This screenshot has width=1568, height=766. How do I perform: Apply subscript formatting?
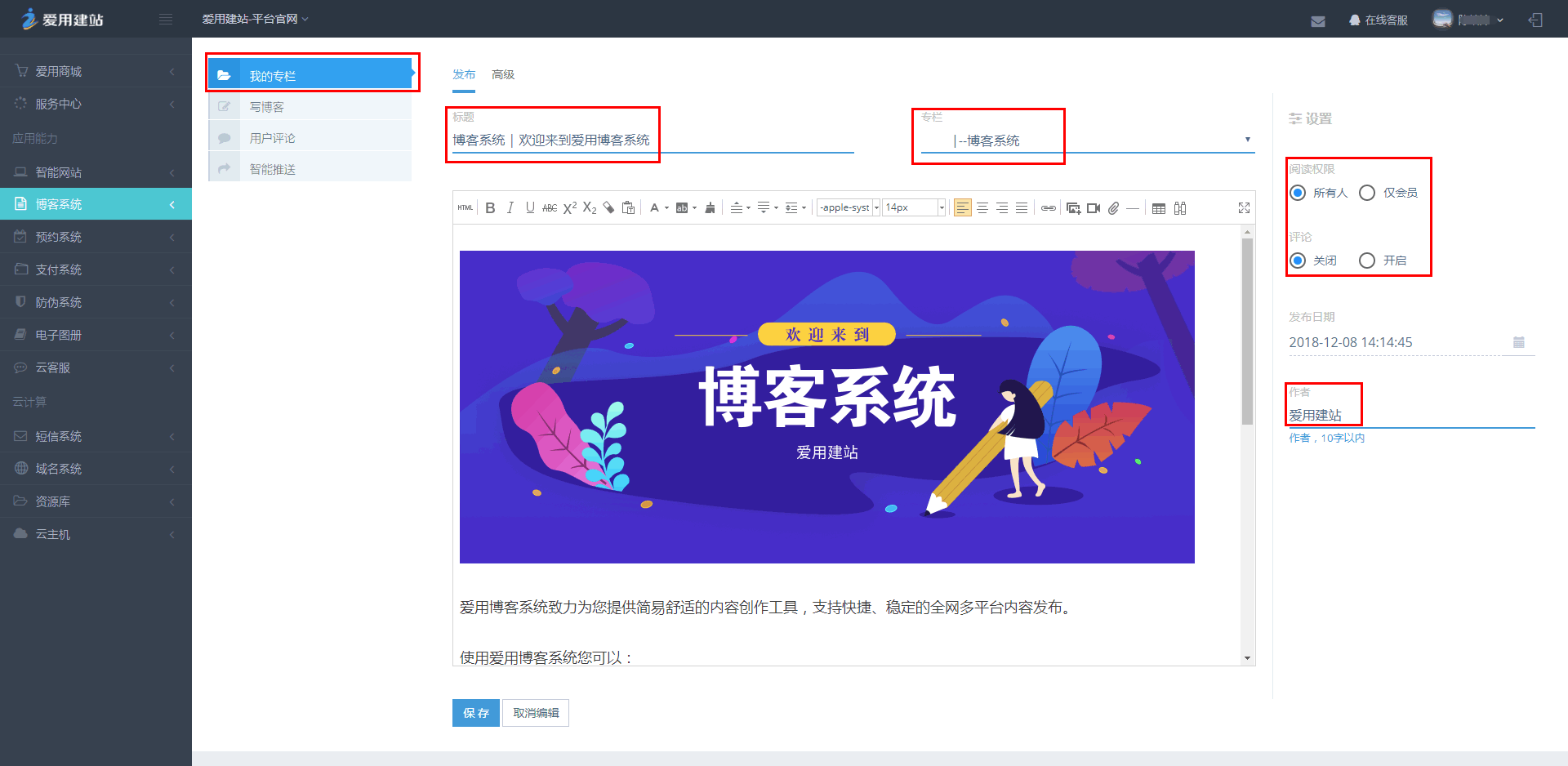click(x=590, y=208)
